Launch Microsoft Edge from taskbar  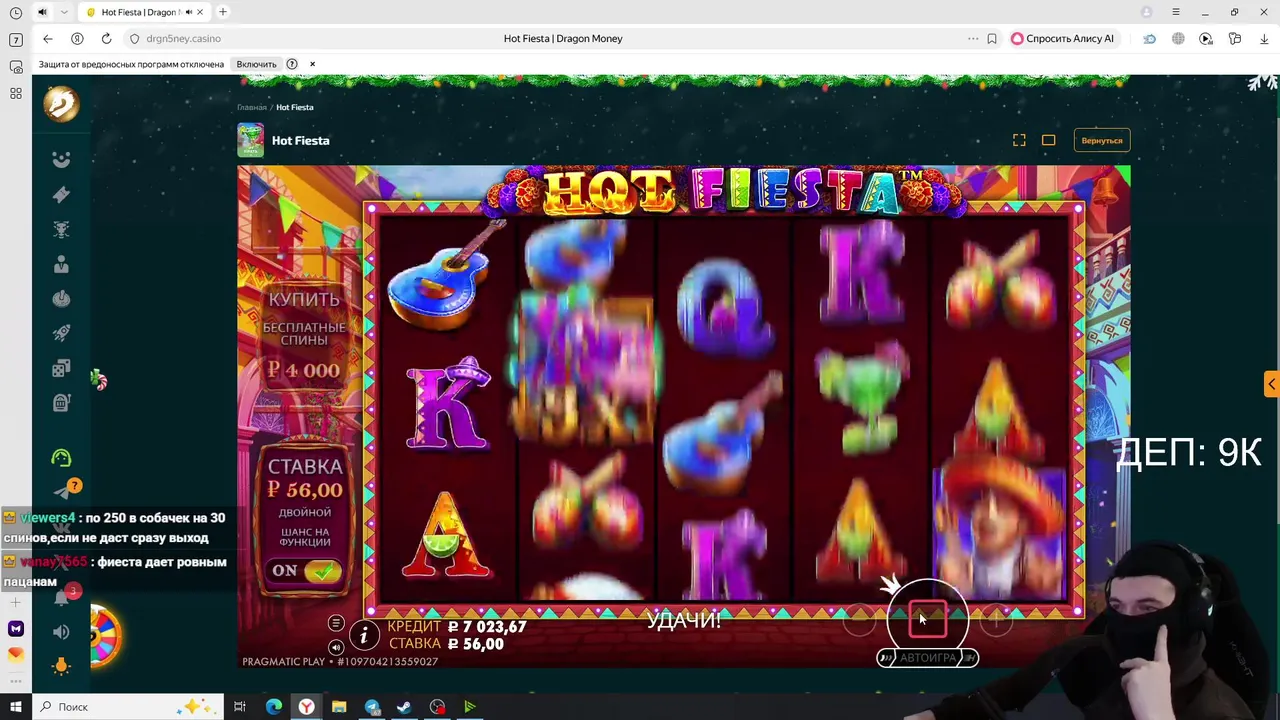pyautogui.click(x=274, y=707)
